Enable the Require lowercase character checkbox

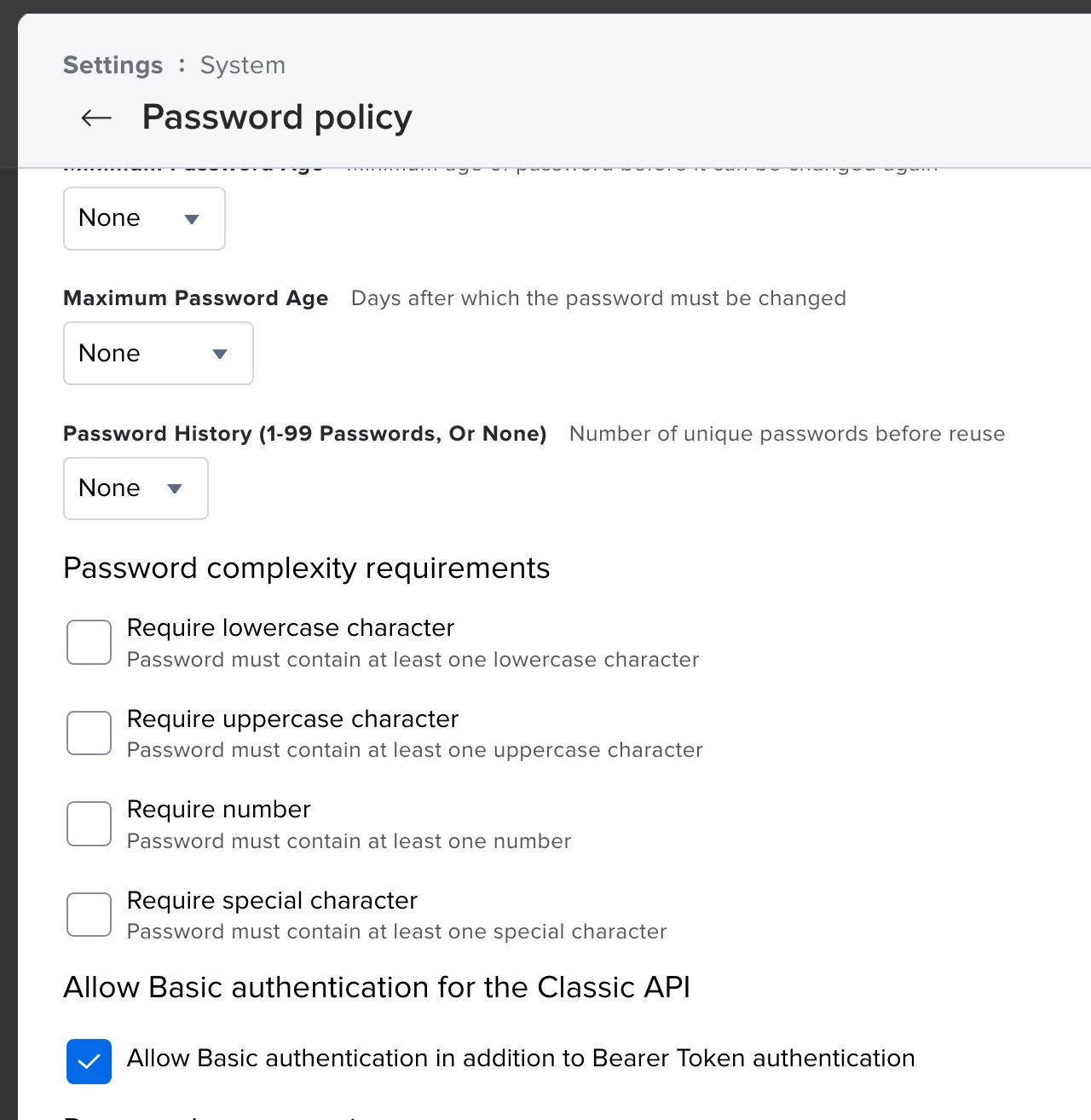[89, 642]
